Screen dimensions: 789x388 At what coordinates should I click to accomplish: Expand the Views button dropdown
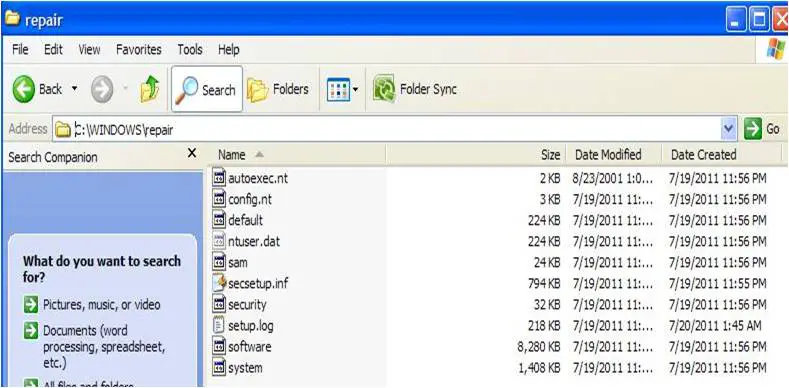355,90
